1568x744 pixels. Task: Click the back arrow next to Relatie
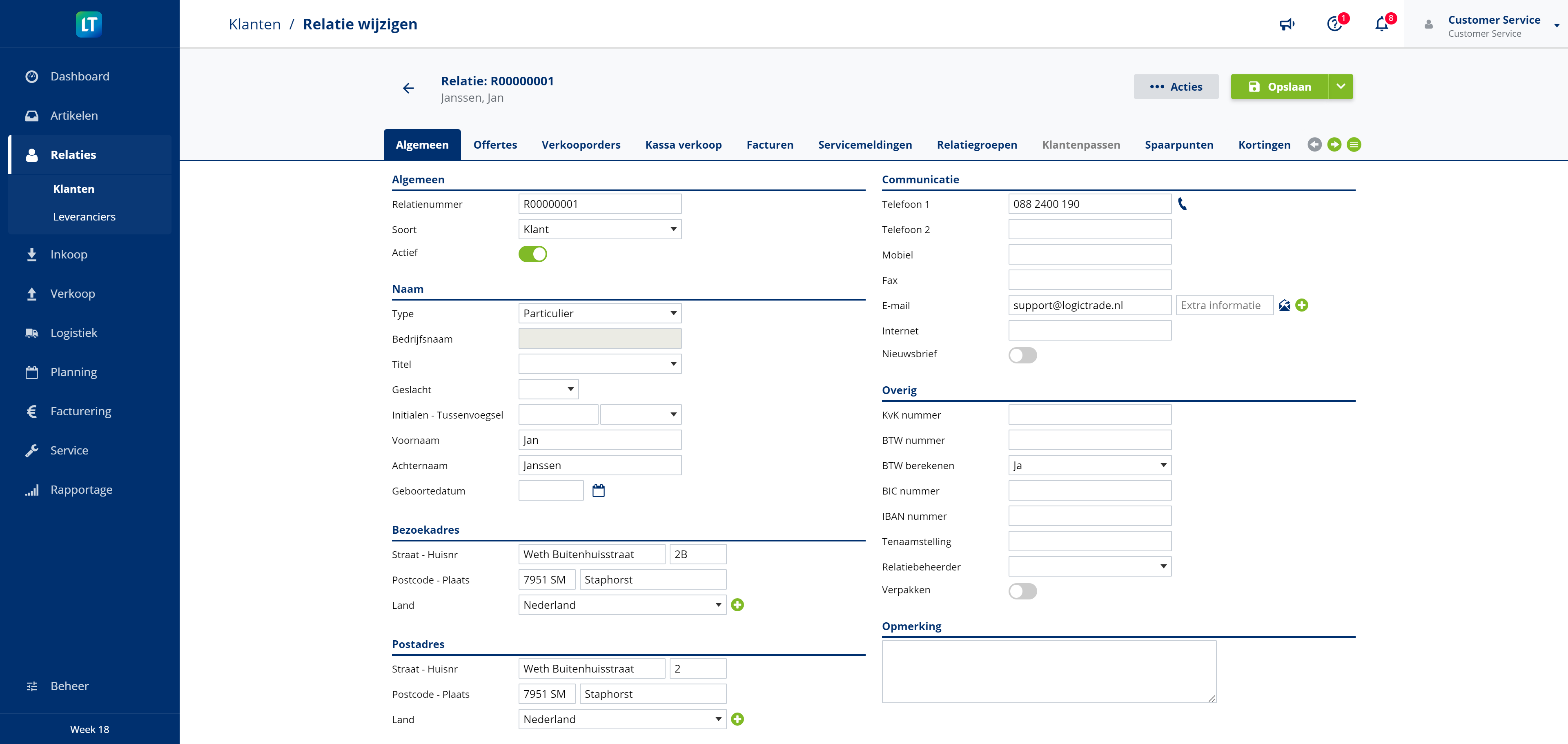(408, 88)
